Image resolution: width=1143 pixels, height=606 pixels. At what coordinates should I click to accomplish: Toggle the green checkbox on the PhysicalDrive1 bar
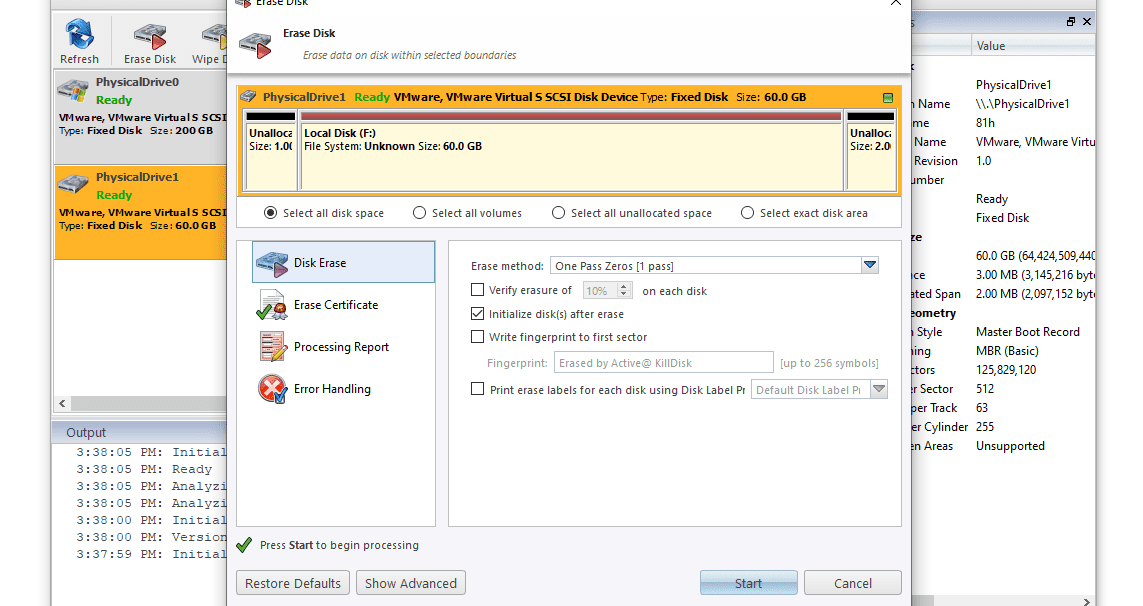[x=888, y=98]
